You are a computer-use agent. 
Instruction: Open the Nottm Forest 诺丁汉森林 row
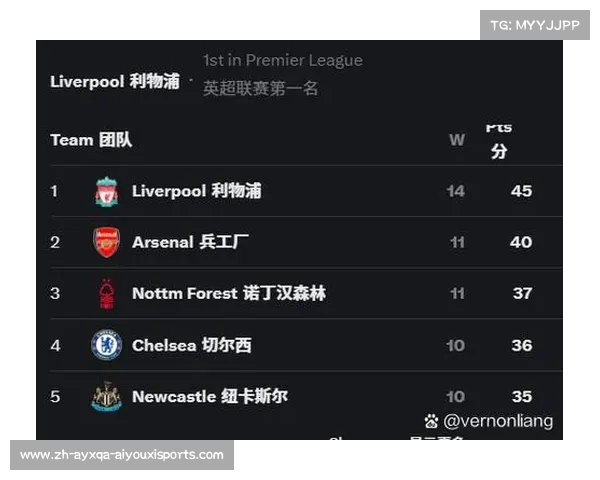(x=306, y=294)
